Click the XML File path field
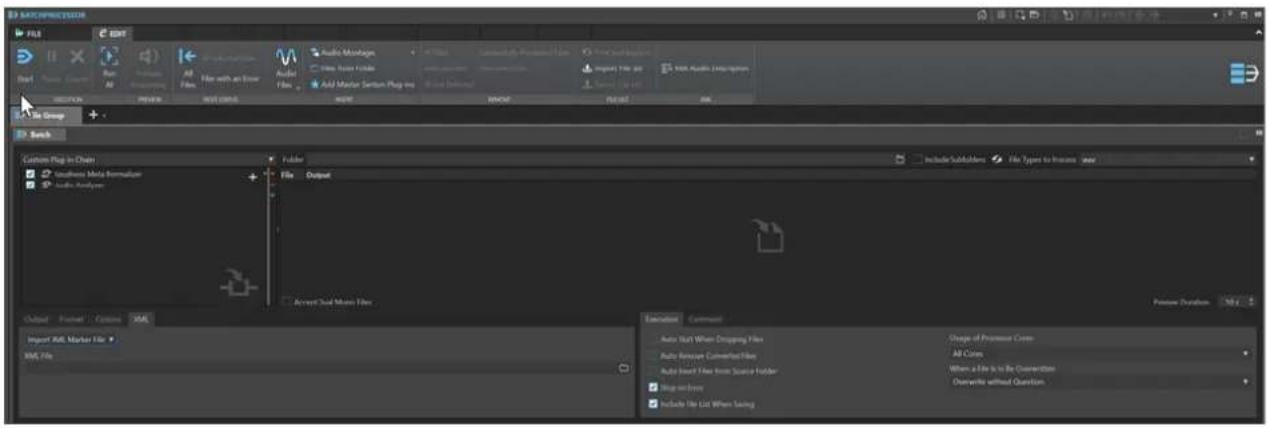1268x428 pixels. click(x=318, y=368)
